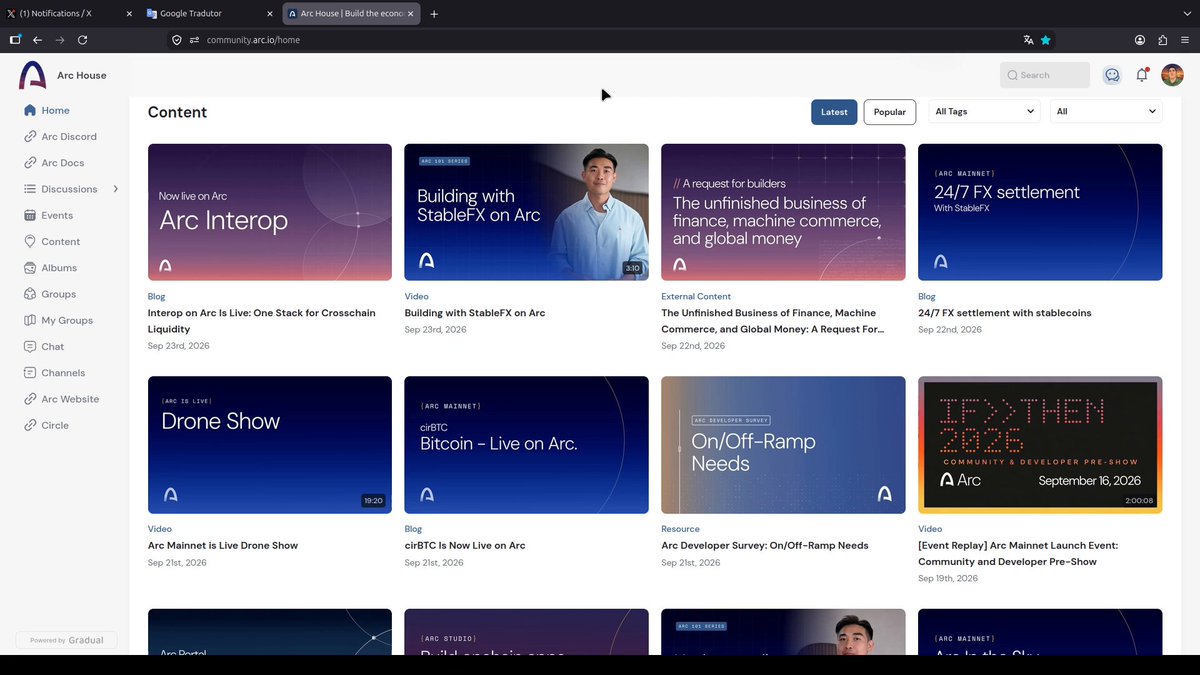Viewport: 1200px width, 675px height.
Task: Open the browser extensions icon
Action: (1162, 40)
